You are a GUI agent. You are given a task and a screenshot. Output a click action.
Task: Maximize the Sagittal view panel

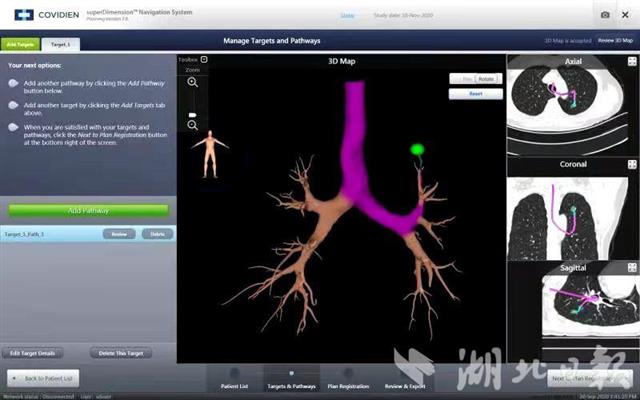point(630,268)
